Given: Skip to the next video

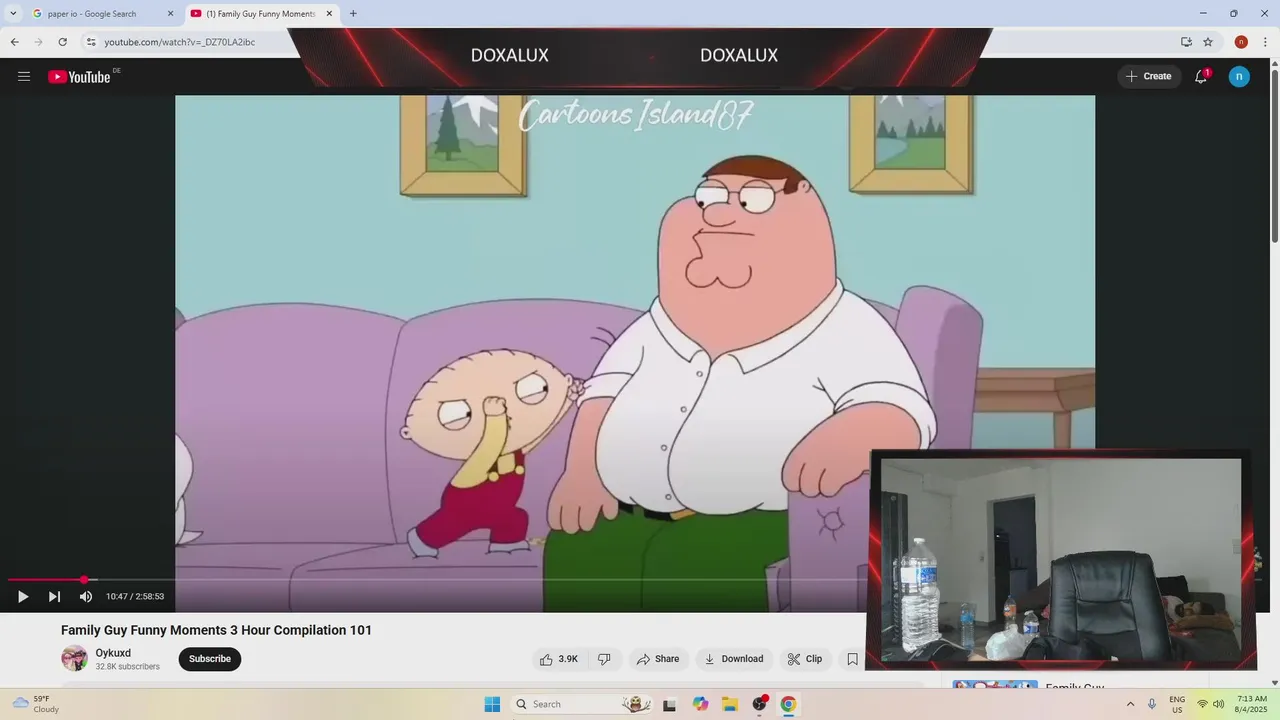Looking at the screenshot, I should pyautogui.click(x=54, y=596).
